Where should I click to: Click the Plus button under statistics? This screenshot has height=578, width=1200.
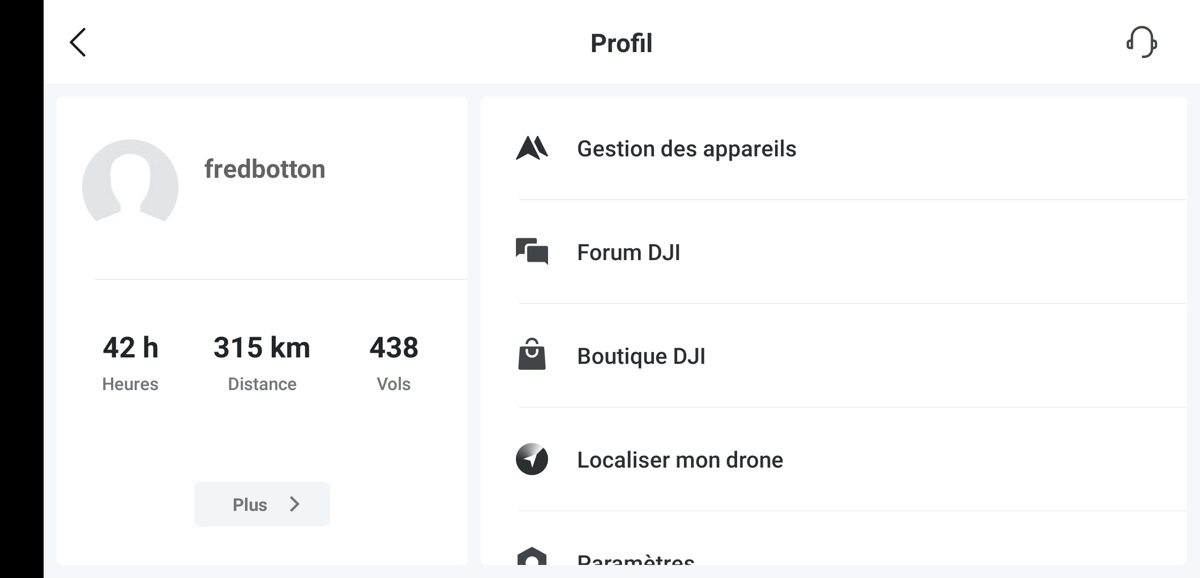click(262, 504)
